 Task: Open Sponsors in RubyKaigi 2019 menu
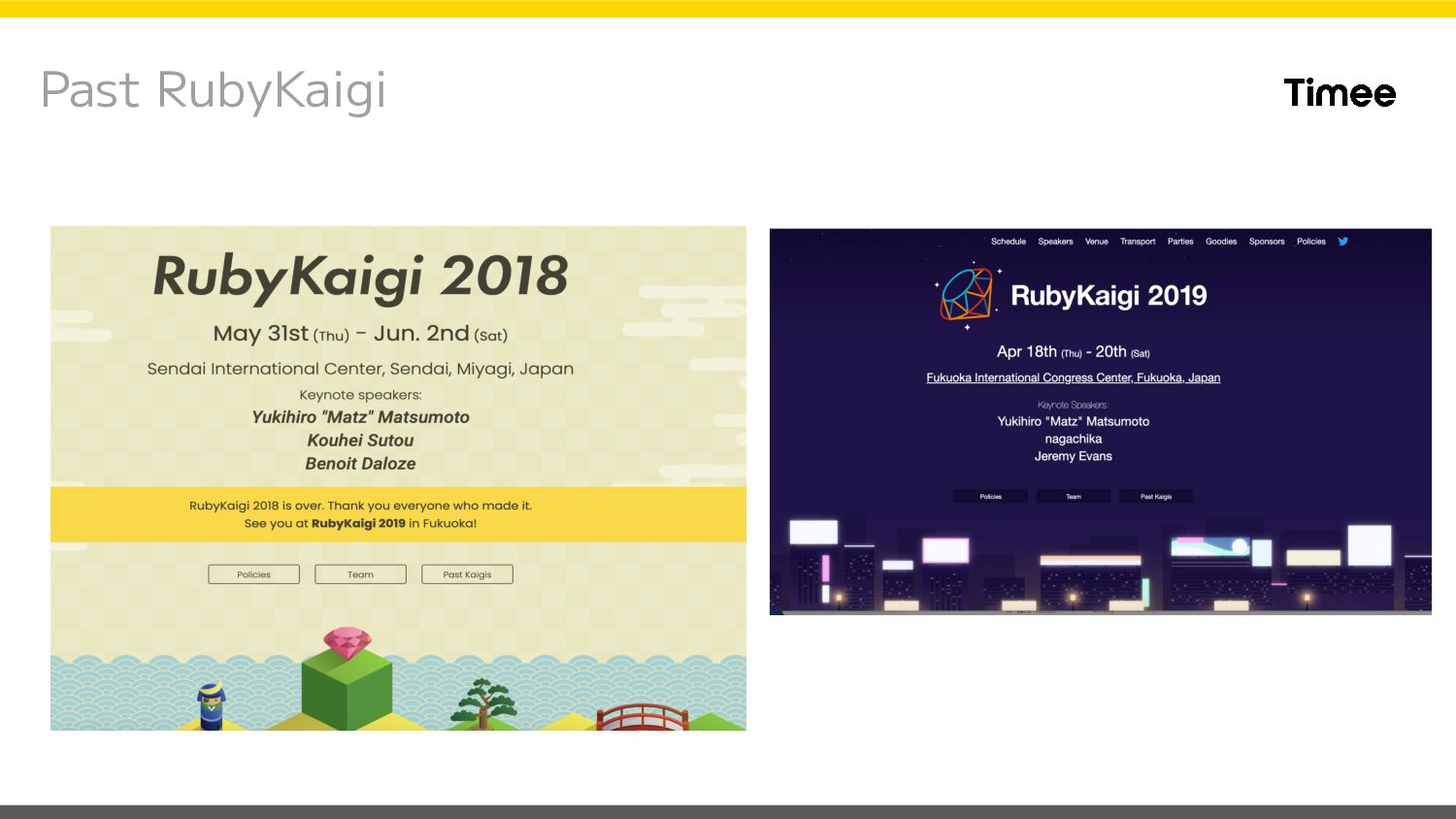tap(1267, 242)
